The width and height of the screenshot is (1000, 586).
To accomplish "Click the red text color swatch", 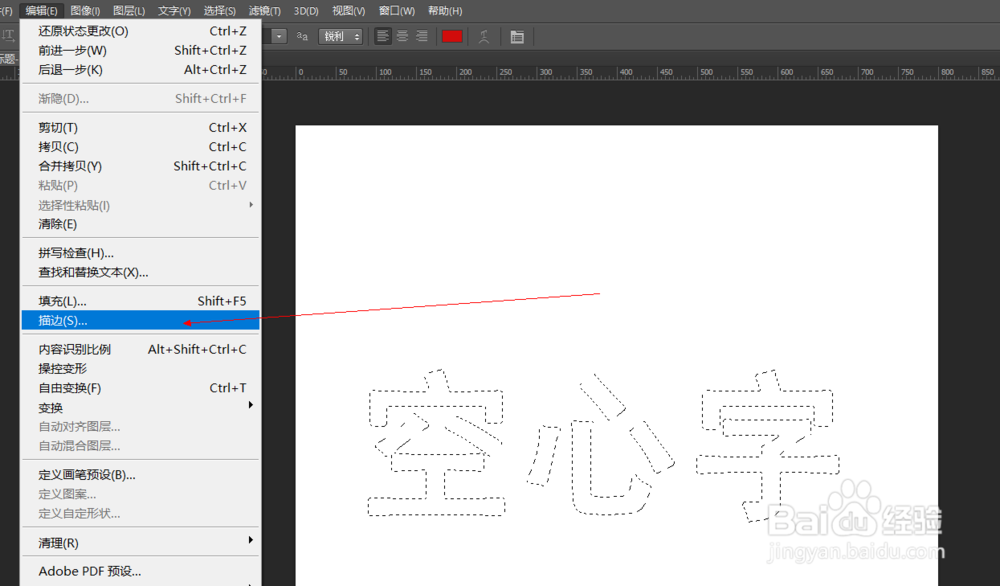I will [452, 36].
